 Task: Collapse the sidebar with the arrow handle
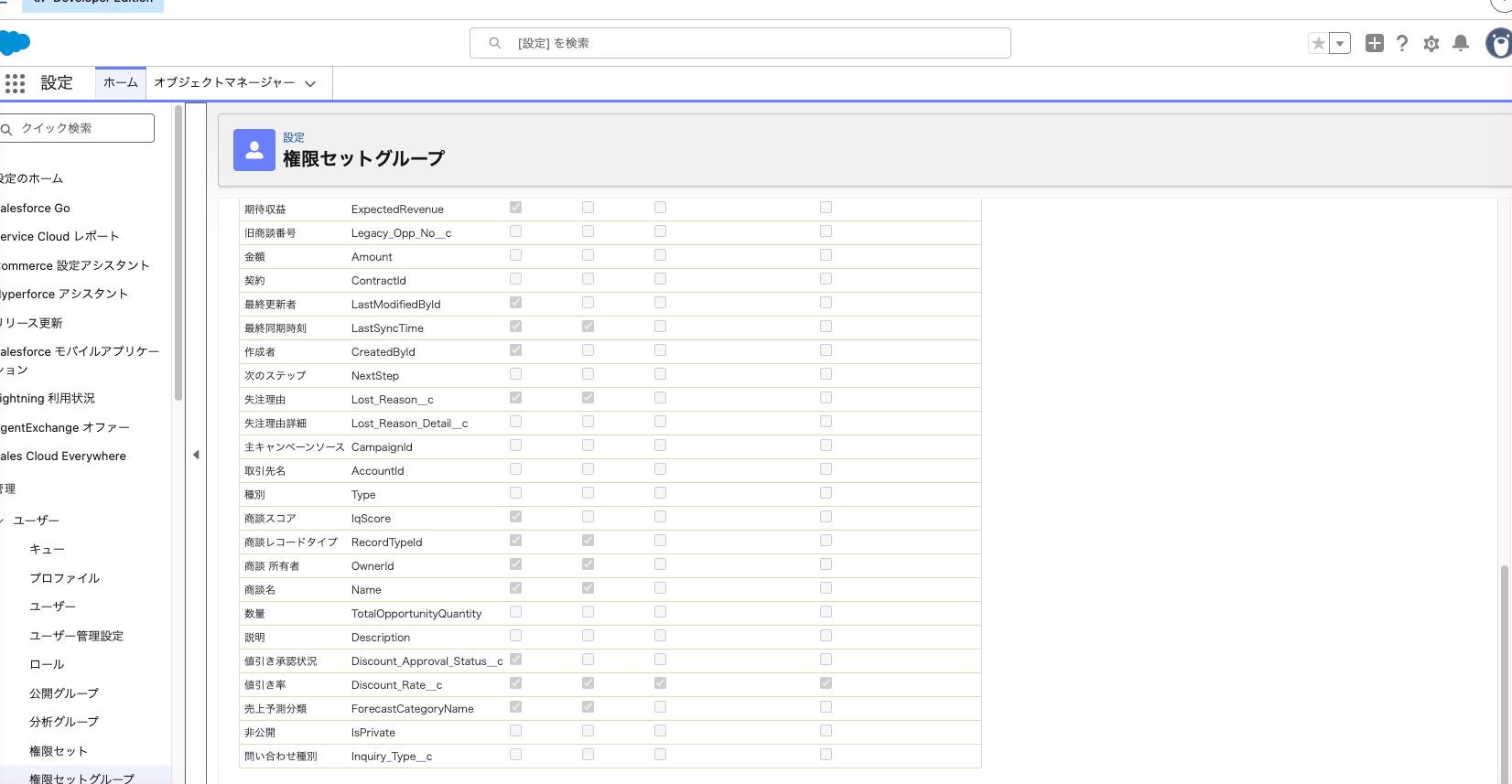click(x=196, y=455)
